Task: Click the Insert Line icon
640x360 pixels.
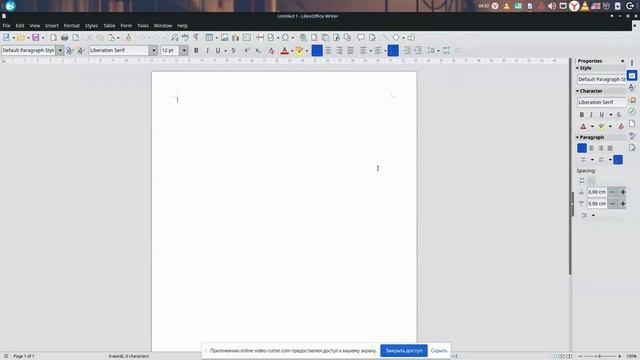Action: point(385,38)
